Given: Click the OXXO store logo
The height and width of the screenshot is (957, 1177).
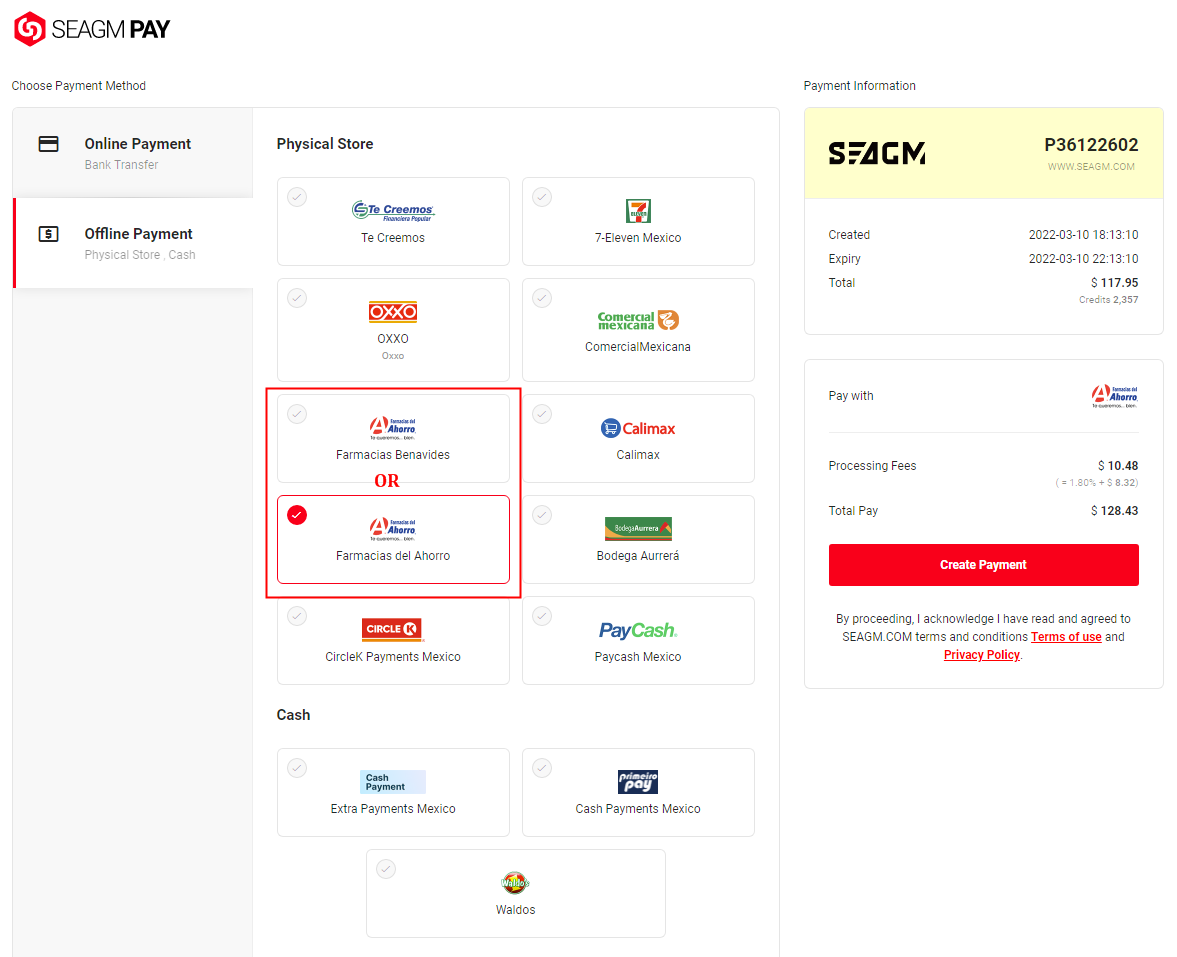Looking at the screenshot, I should click(x=393, y=311).
